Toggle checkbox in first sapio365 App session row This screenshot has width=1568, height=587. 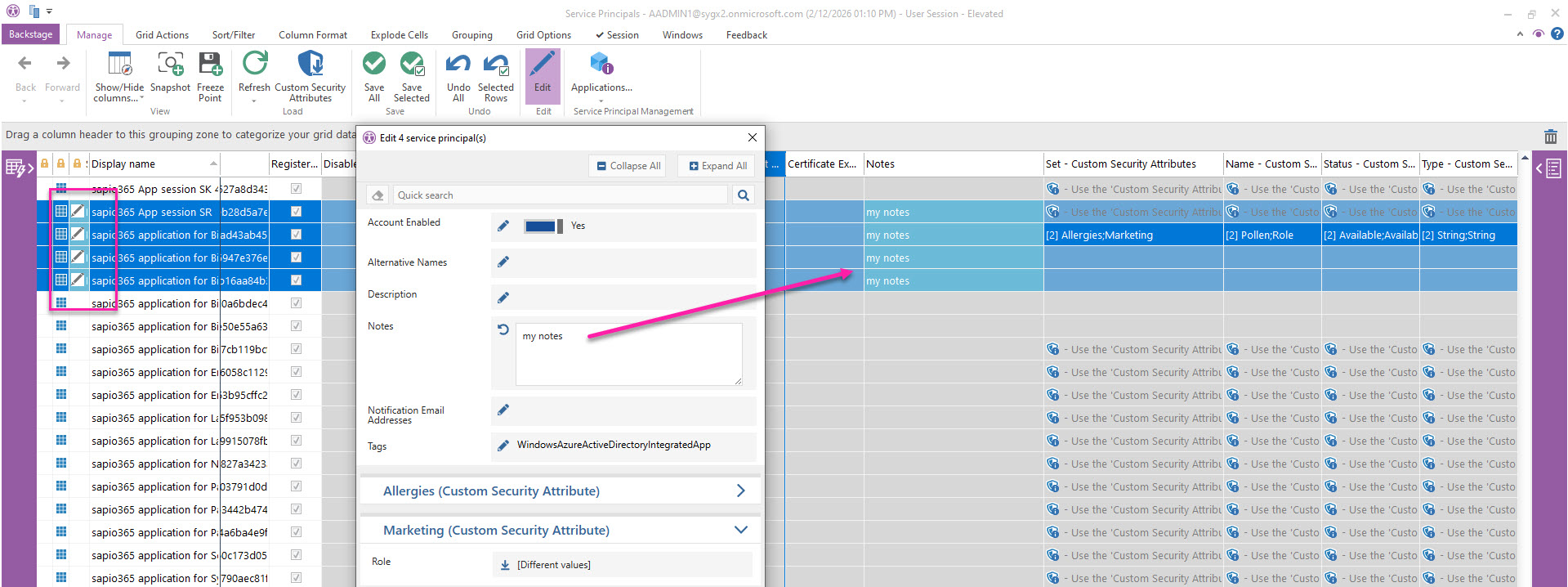(x=296, y=189)
